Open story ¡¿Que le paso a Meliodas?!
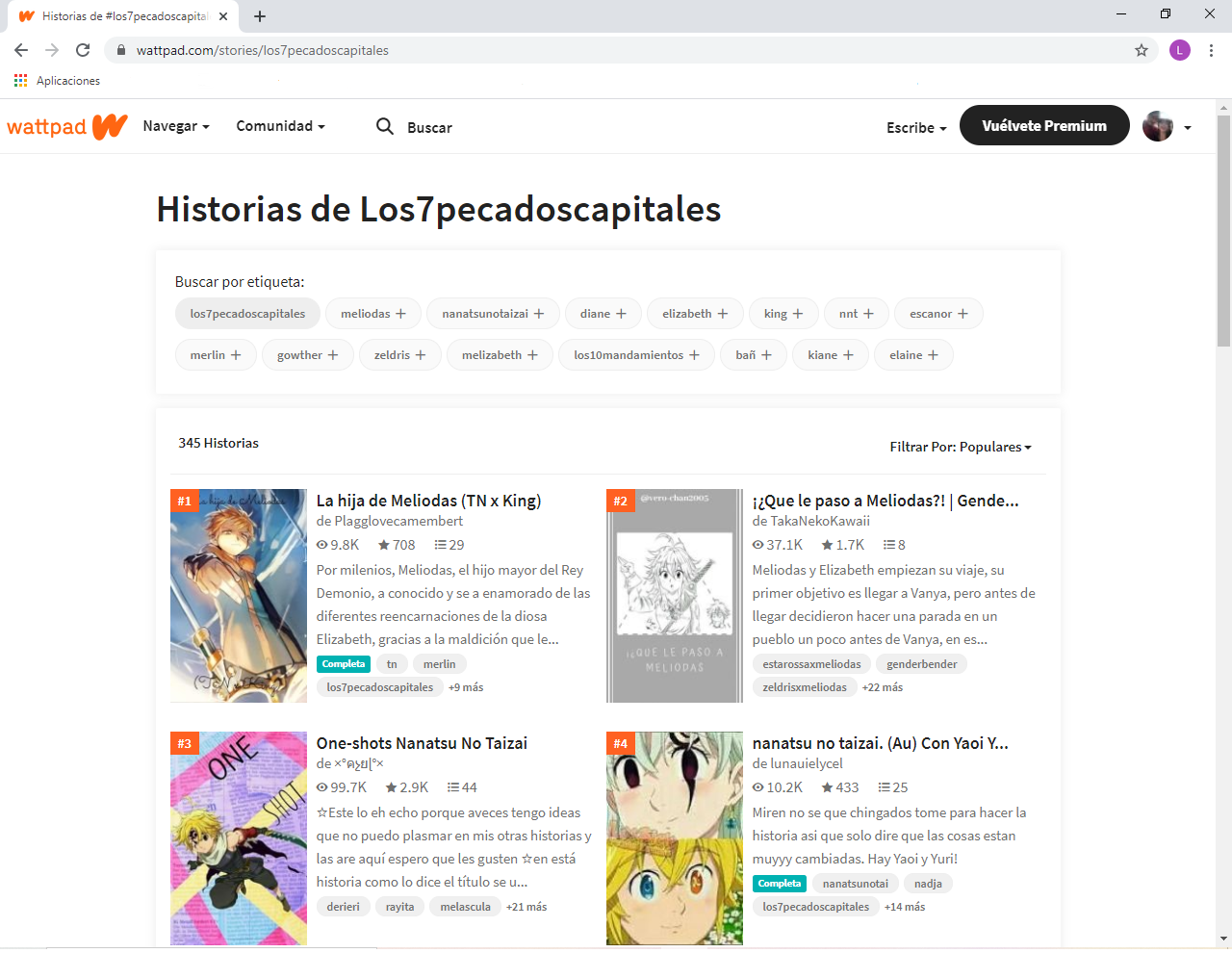This screenshot has width=1232, height=953. 885,501
